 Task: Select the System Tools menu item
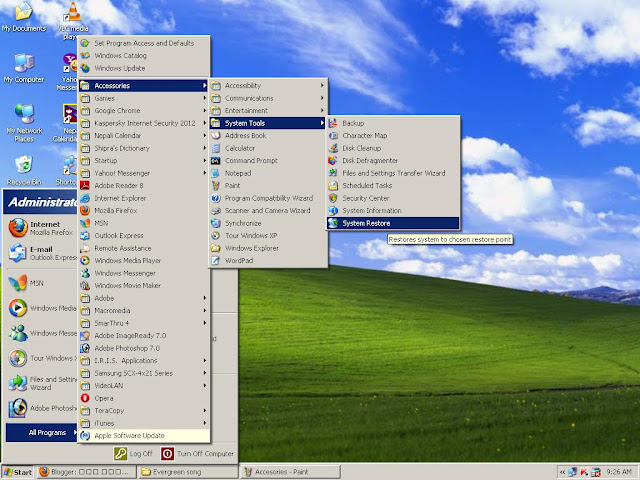[268, 123]
